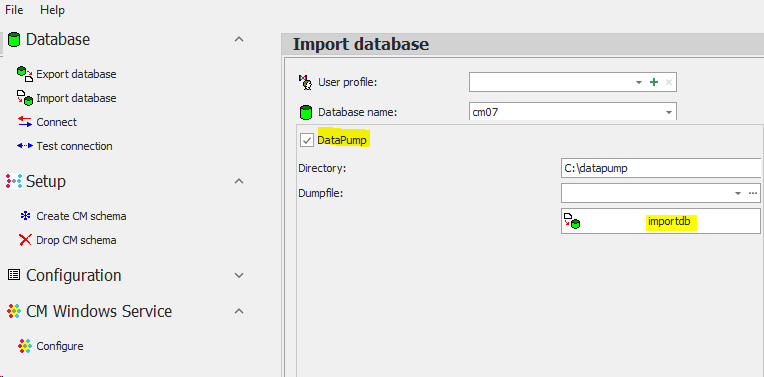Select the Drop CM schema link
Viewport: 764px width, 377px height.
(x=76, y=240)
